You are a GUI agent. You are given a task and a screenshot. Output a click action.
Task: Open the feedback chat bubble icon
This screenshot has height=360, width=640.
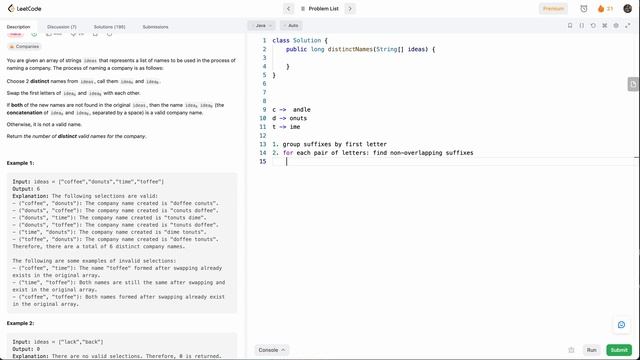[x=621, y=325]
